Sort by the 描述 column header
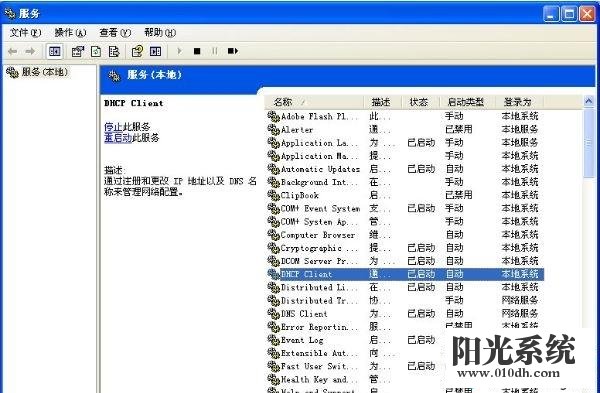Viewport: 600px width, 393px height. click(x=382, y=102)
